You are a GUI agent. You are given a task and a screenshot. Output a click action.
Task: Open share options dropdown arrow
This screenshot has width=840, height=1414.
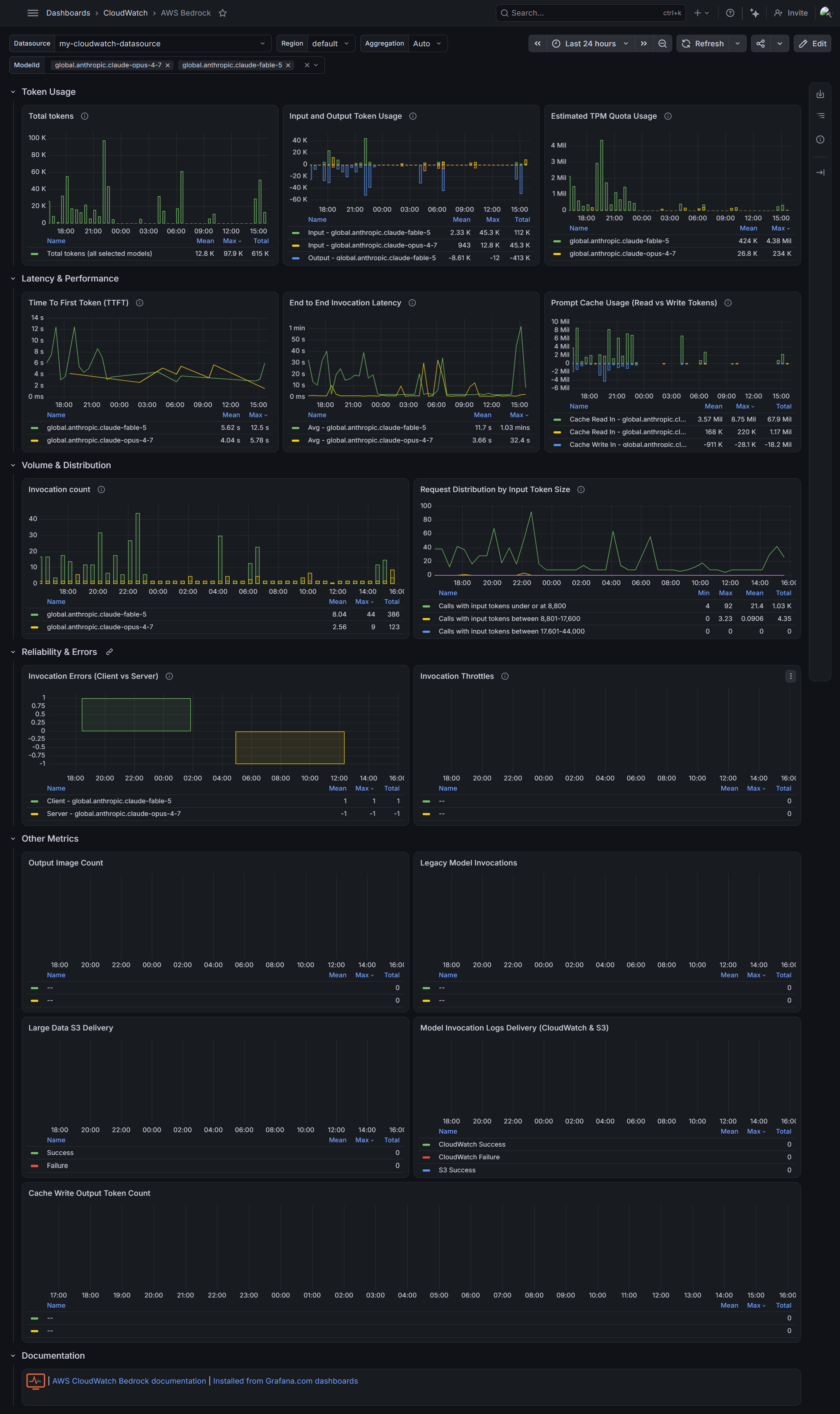pyautogui.click(x=780, y=43)
